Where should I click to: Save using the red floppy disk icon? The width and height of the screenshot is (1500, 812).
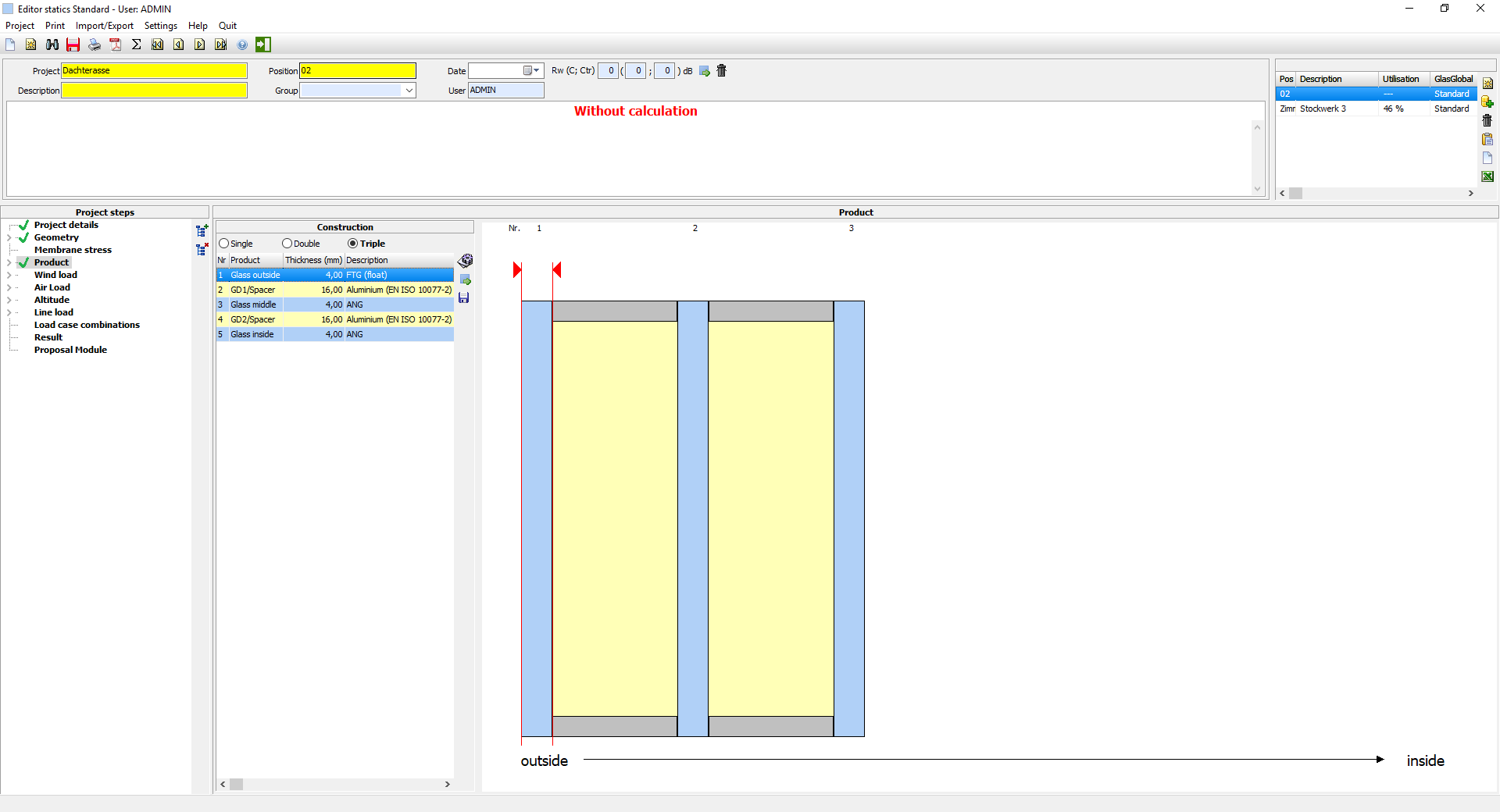[73, 45]
